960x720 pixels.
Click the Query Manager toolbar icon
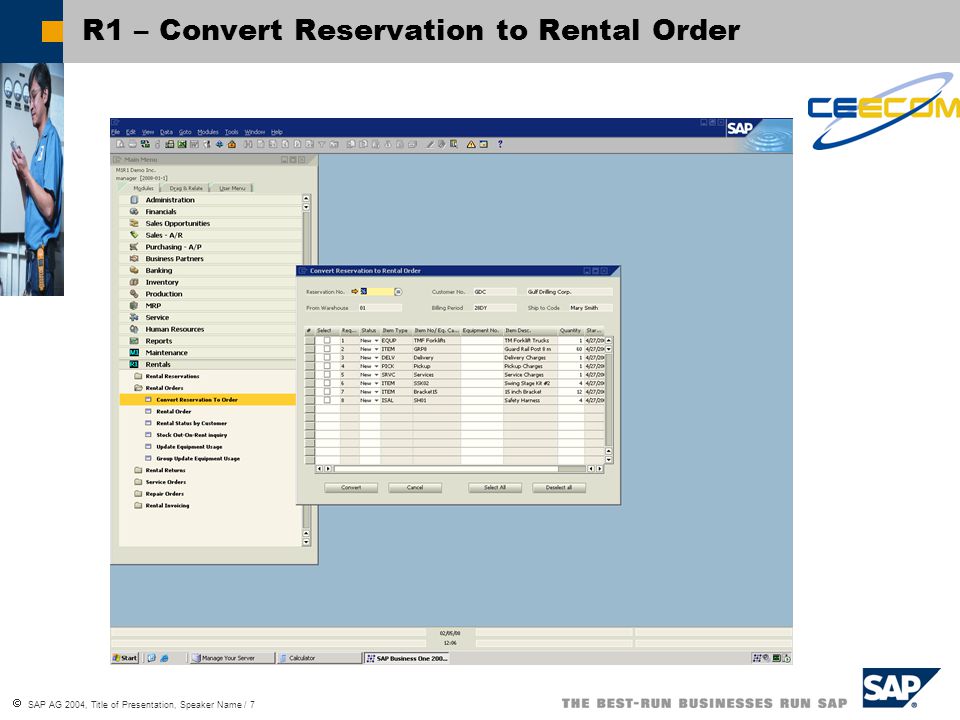tap(454, 144)
